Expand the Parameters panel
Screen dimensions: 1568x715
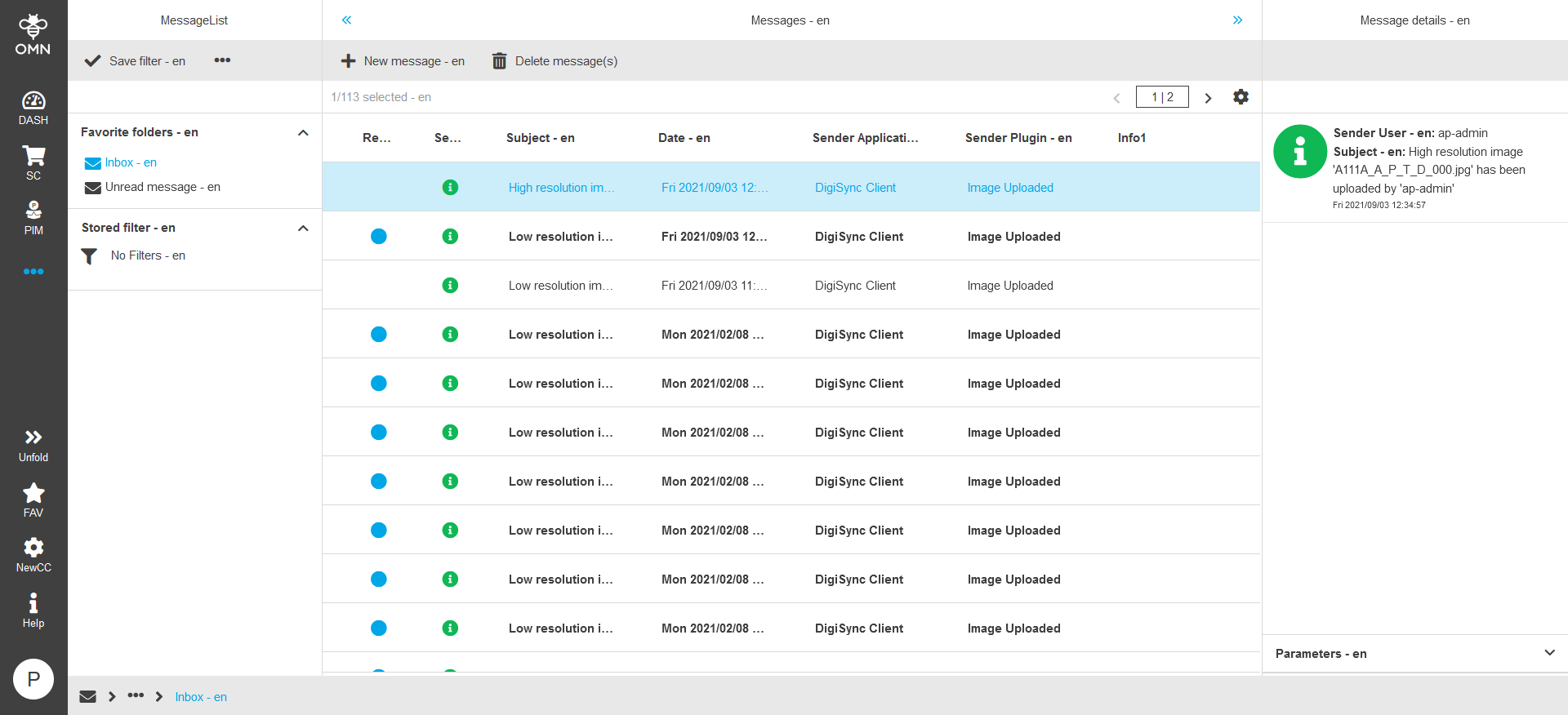tap(1549, 653)
